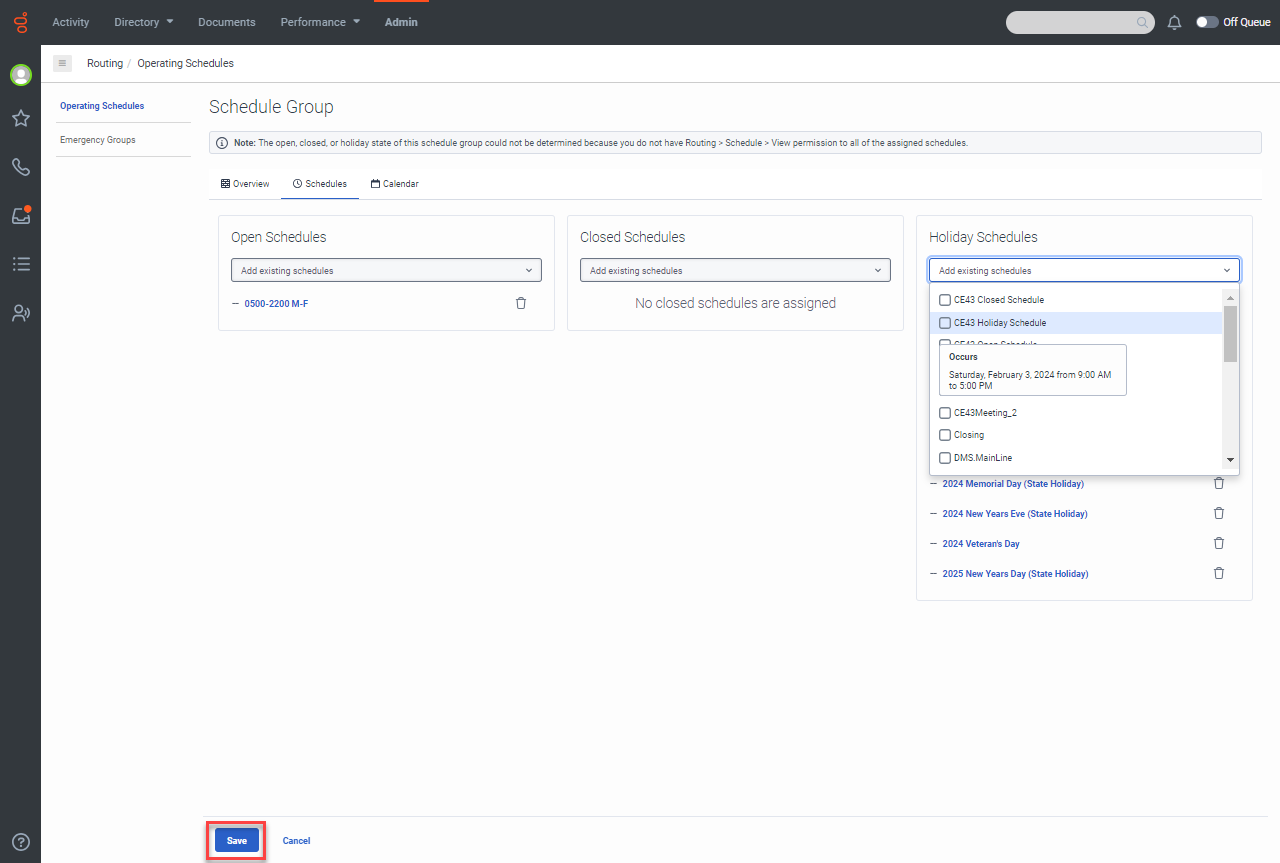The height and width of the screenshot is (863, 1280).
Task: Delete the 0500-2200 M-F open schedule
Action: click(x=521, y=303)
